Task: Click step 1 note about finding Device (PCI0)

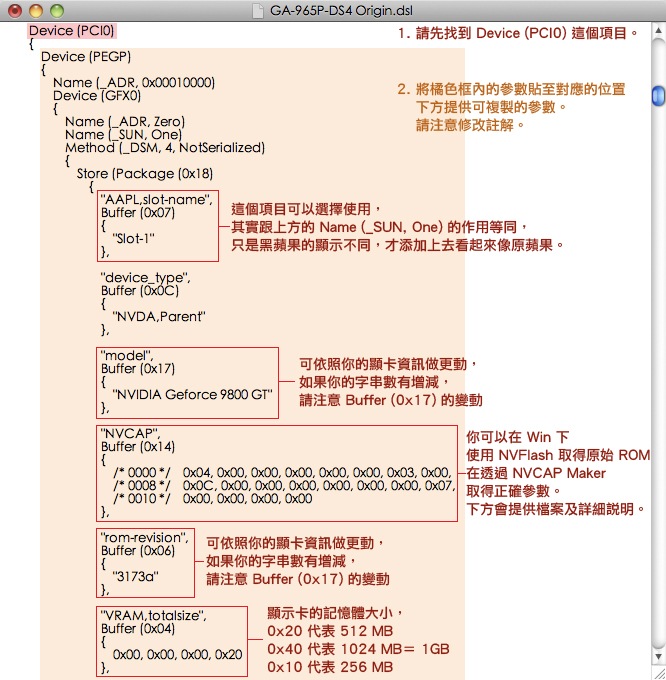Action: [519, 33]
